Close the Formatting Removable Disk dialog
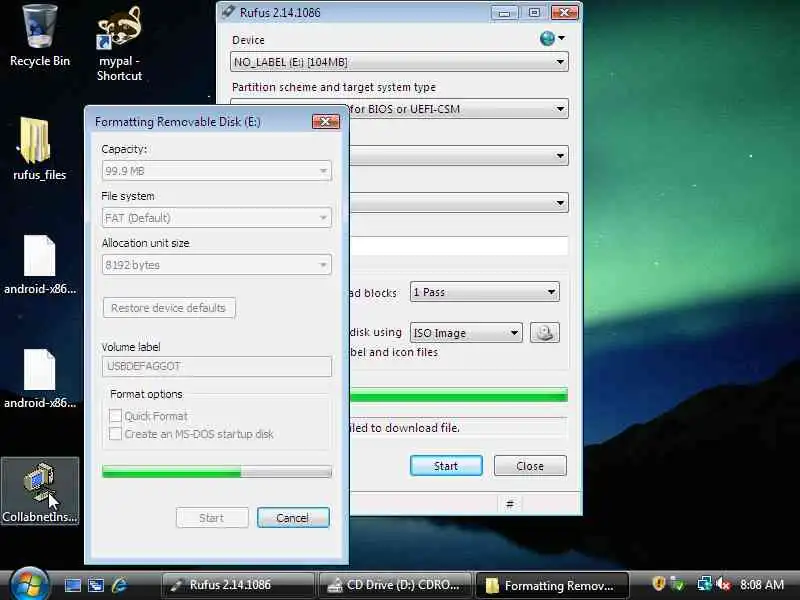 click(326, 121)
